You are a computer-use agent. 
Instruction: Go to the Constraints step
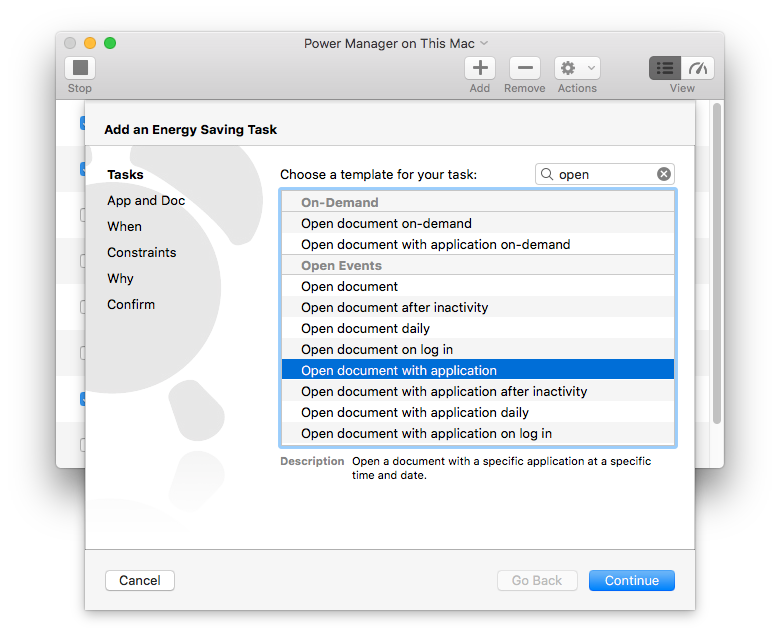pyautogui.click(x=142, y=252)
